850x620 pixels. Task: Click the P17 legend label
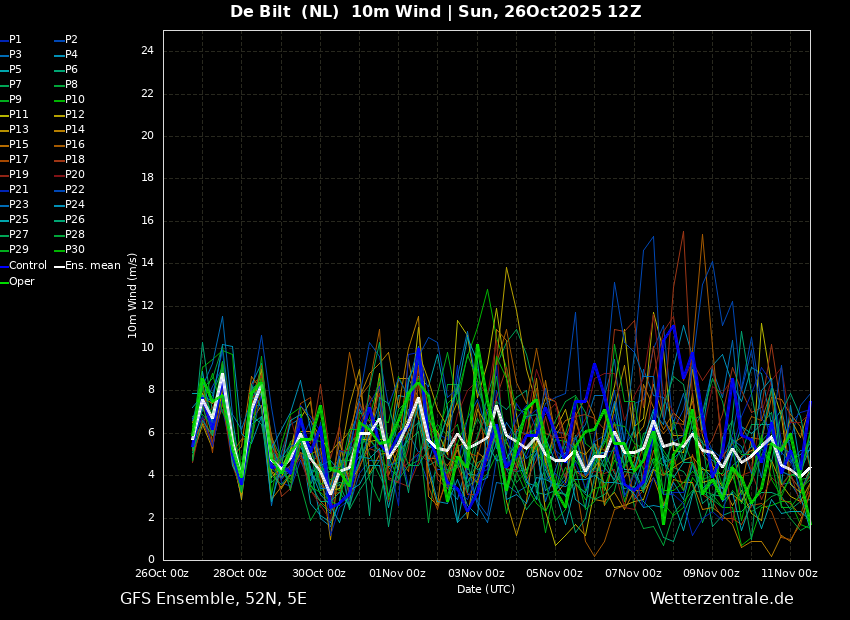tap(19, 159)
